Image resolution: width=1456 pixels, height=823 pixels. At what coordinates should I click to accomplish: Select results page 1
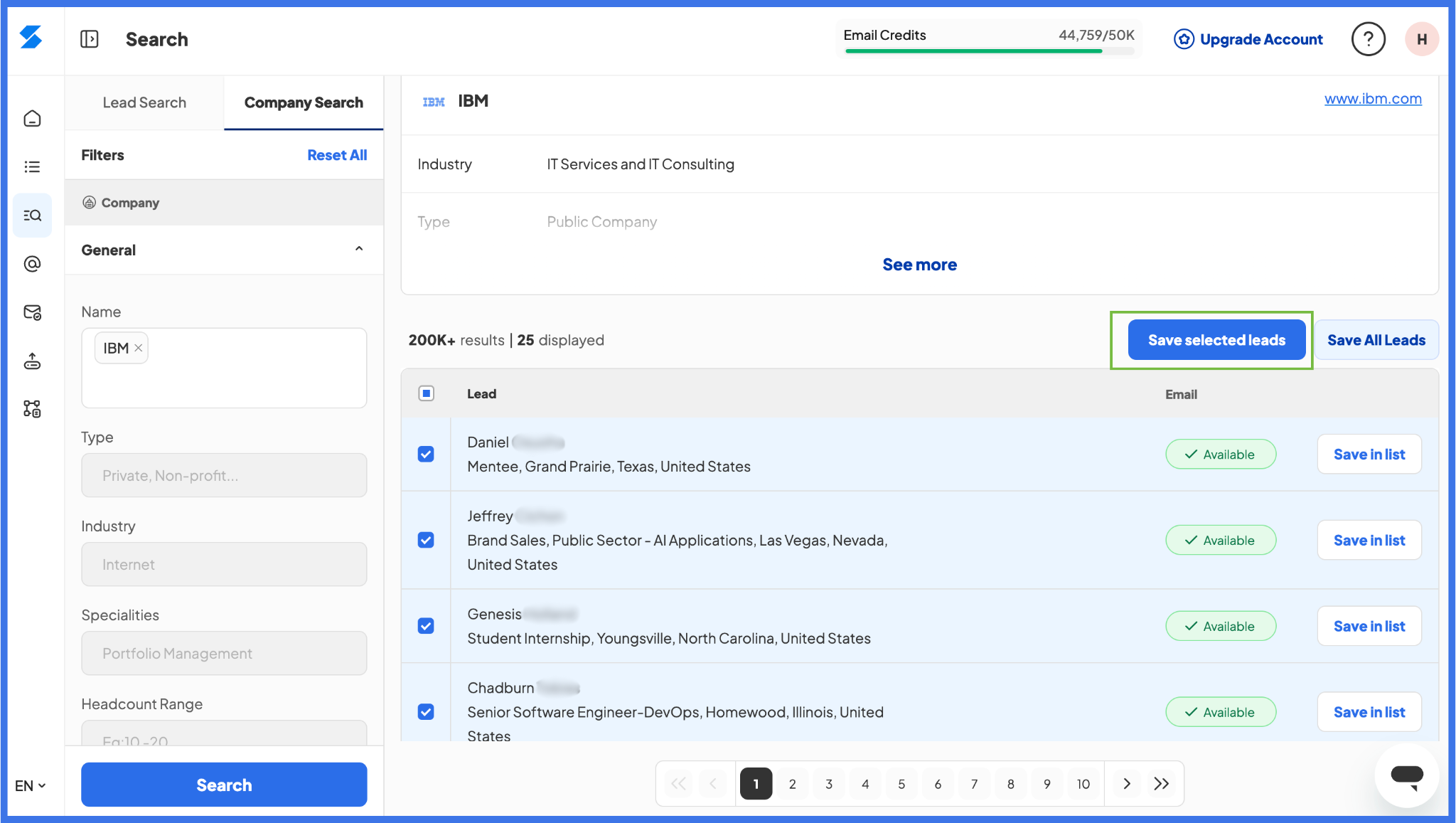(x=756, y=784)
